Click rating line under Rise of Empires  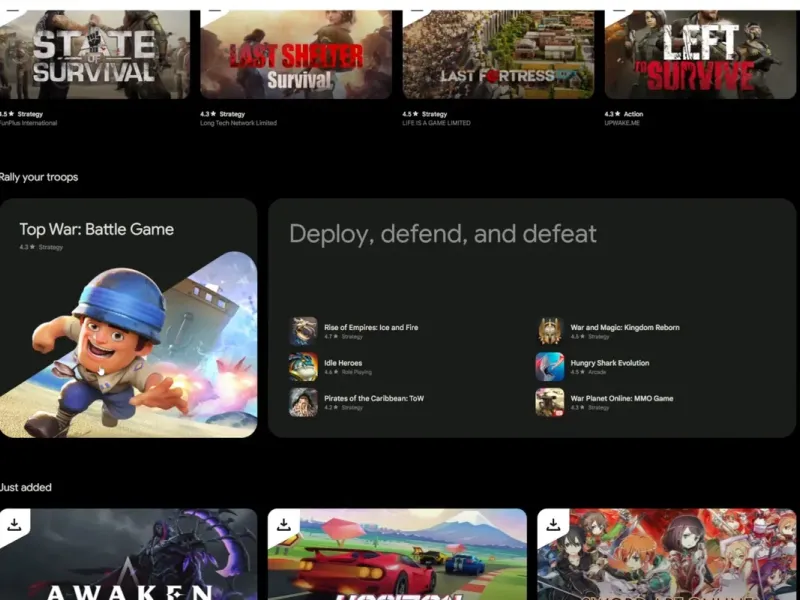click(x=343, y=337)
